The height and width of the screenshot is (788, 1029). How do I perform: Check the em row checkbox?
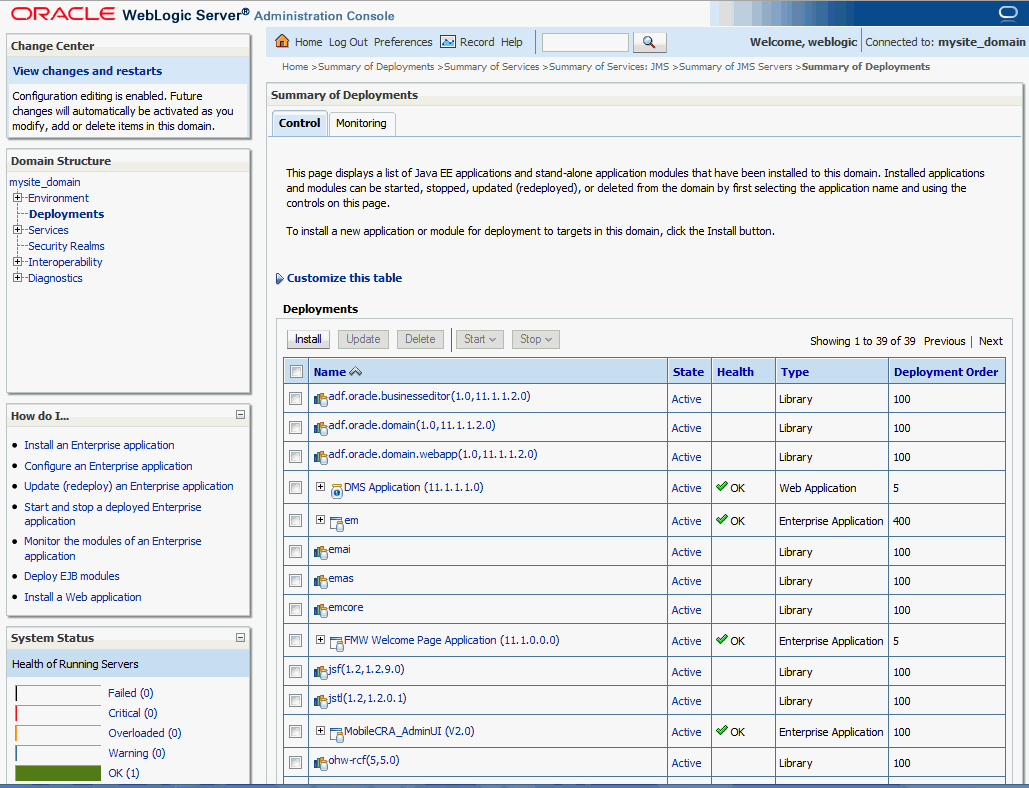(x=295, y=520)
